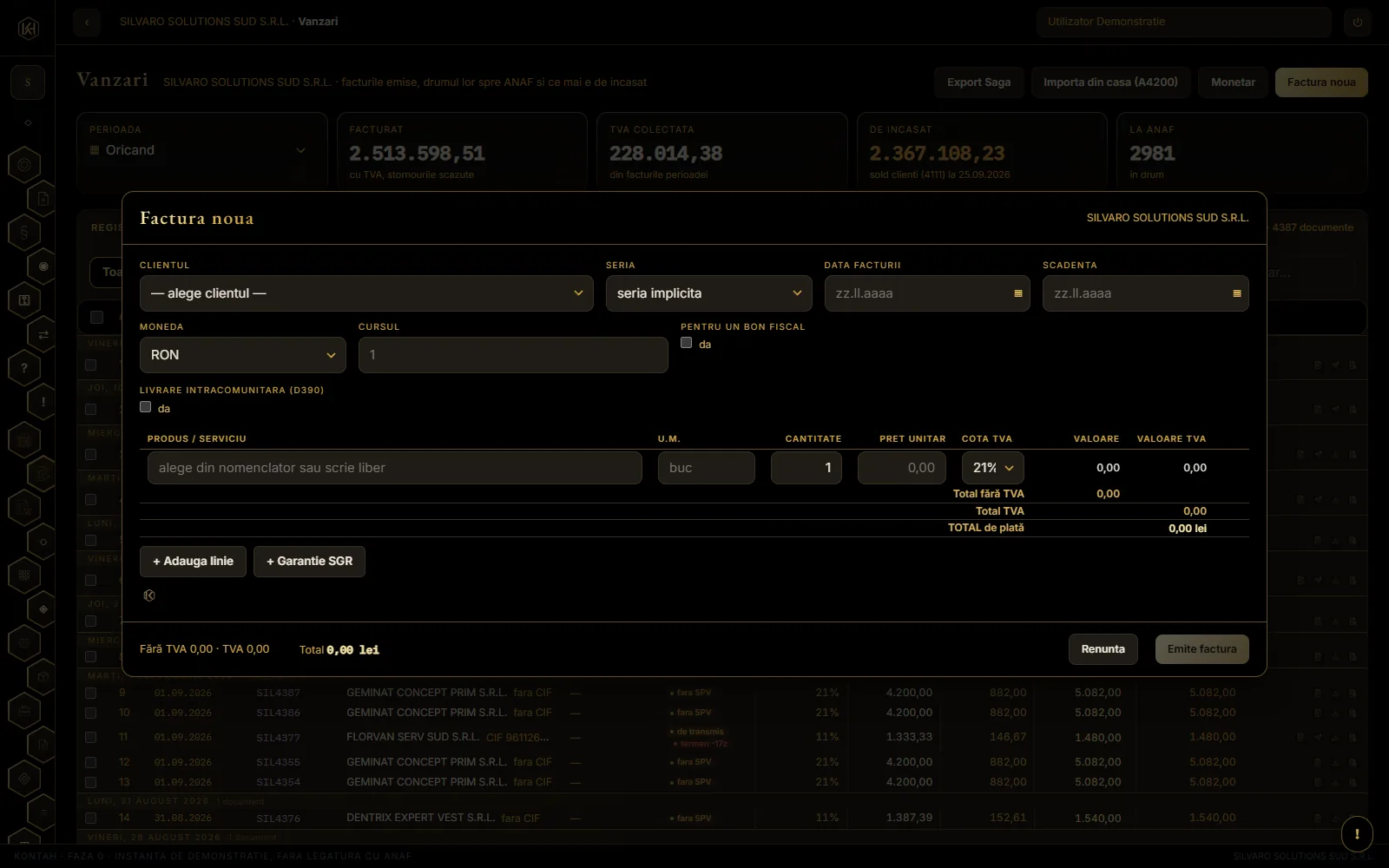Click the 'Utilizator Demonstratie' field at top
Image resolution: width=1389 pixels, height=868 pixels.
(1184, 22)
